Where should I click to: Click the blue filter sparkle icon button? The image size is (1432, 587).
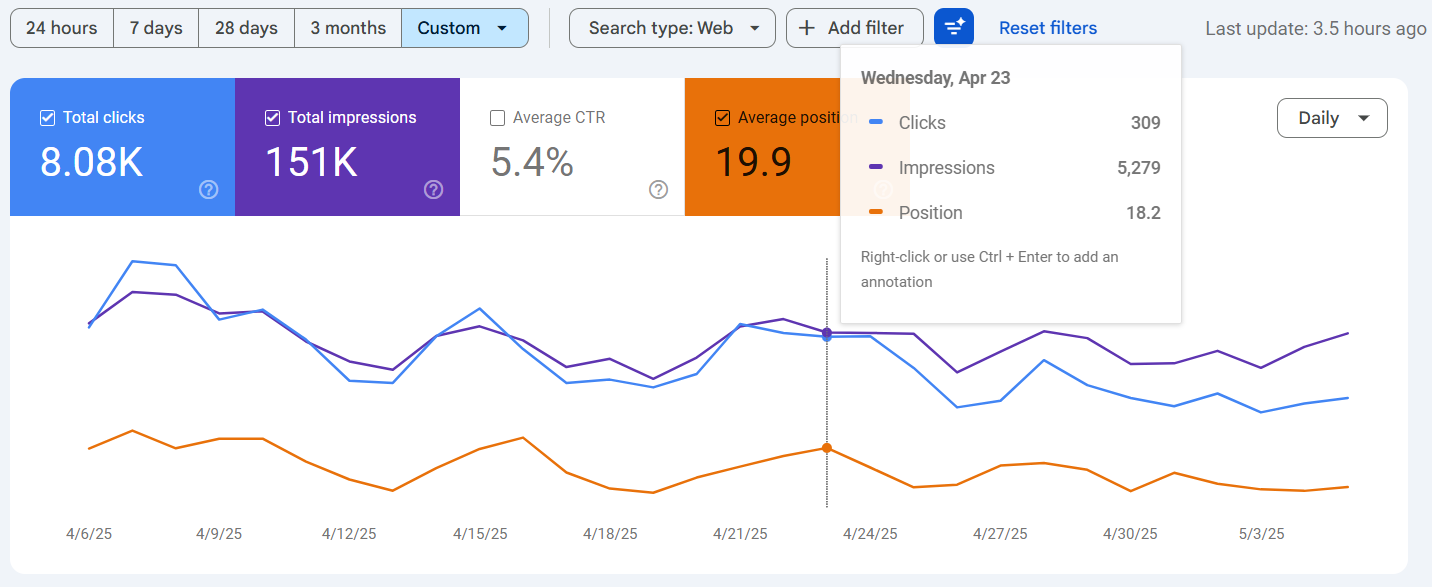point(954,27)
